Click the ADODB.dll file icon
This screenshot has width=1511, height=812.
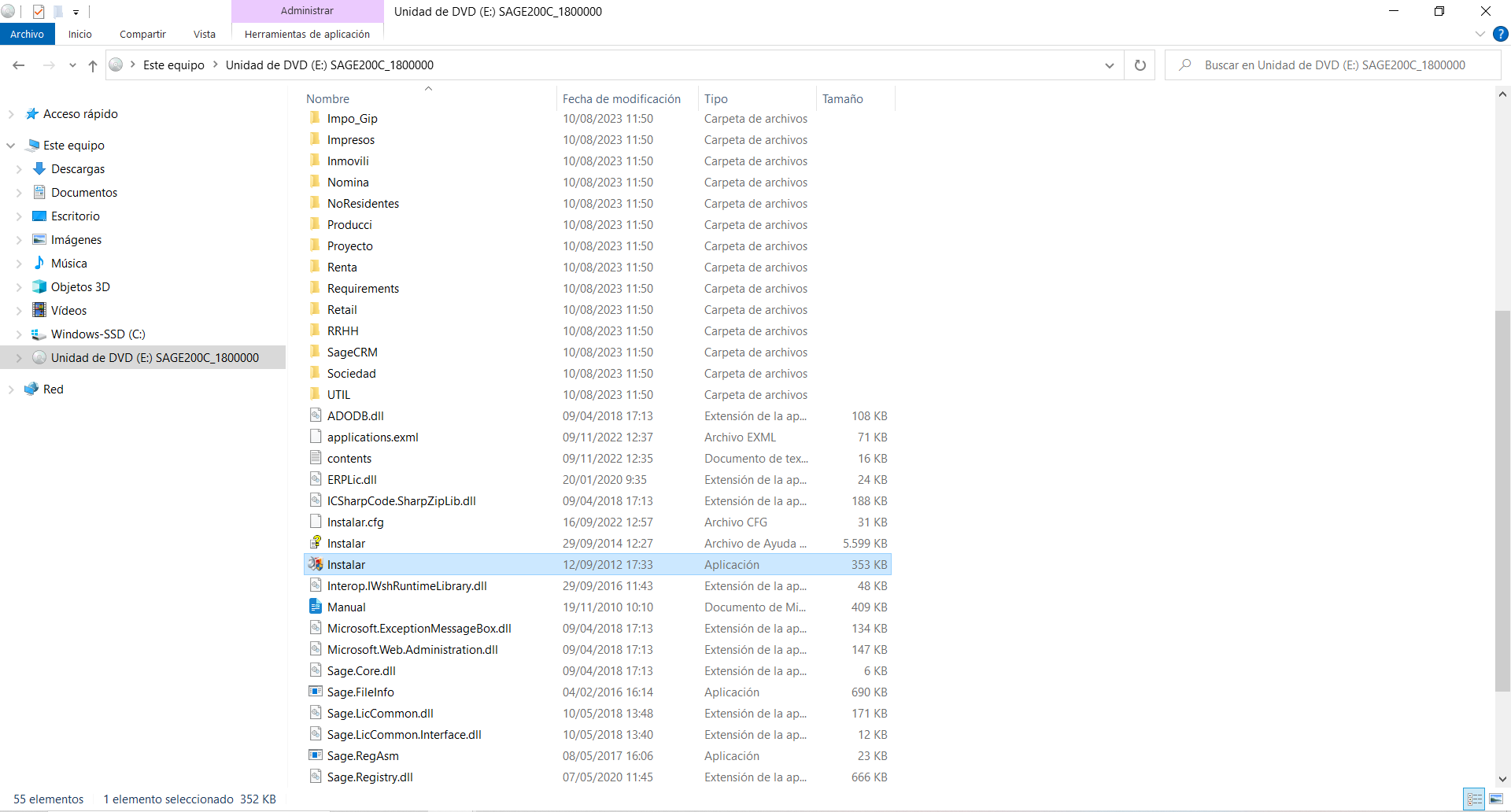coord(316,415)
